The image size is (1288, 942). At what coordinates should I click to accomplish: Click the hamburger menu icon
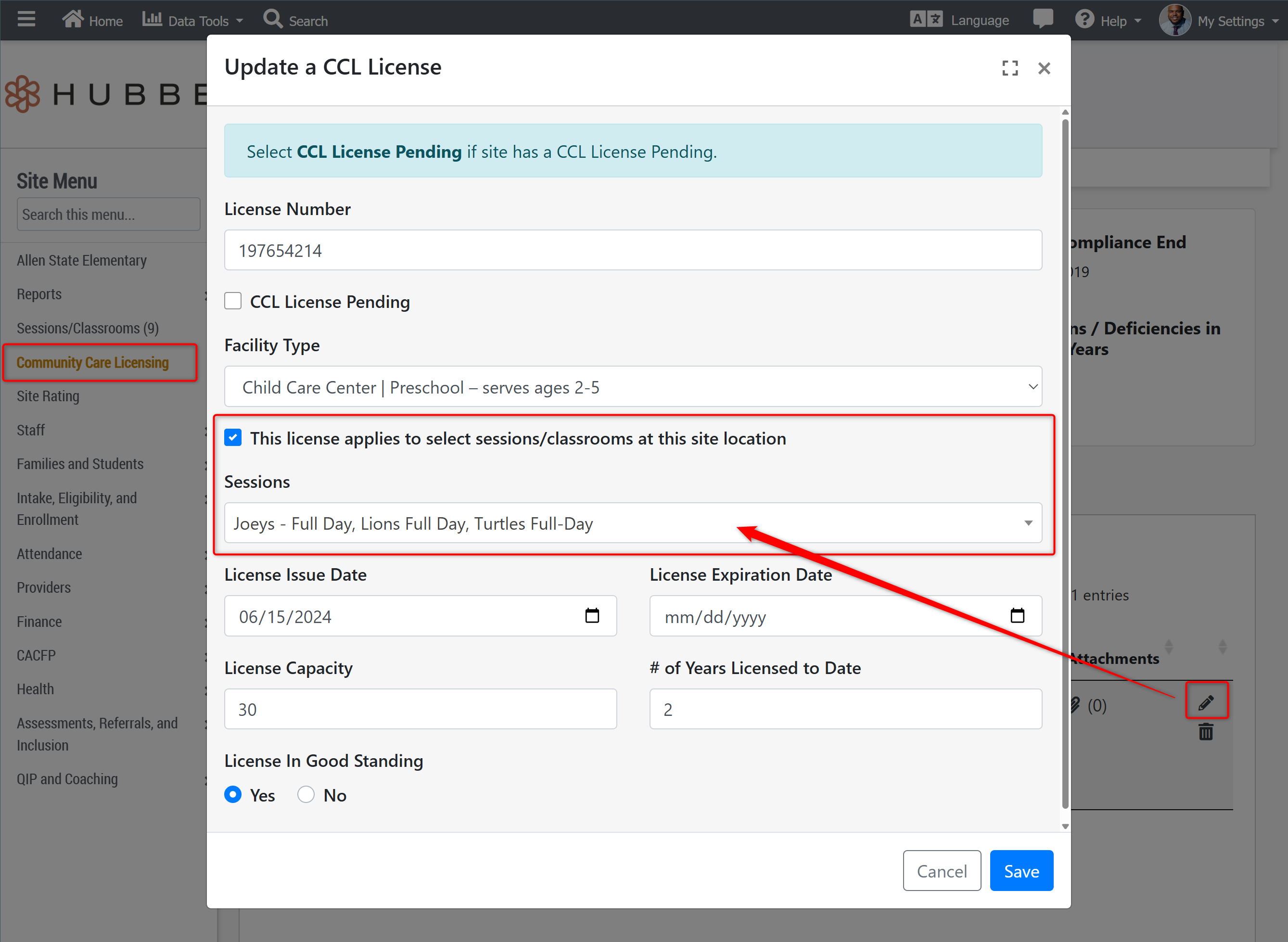pos(26,20)
